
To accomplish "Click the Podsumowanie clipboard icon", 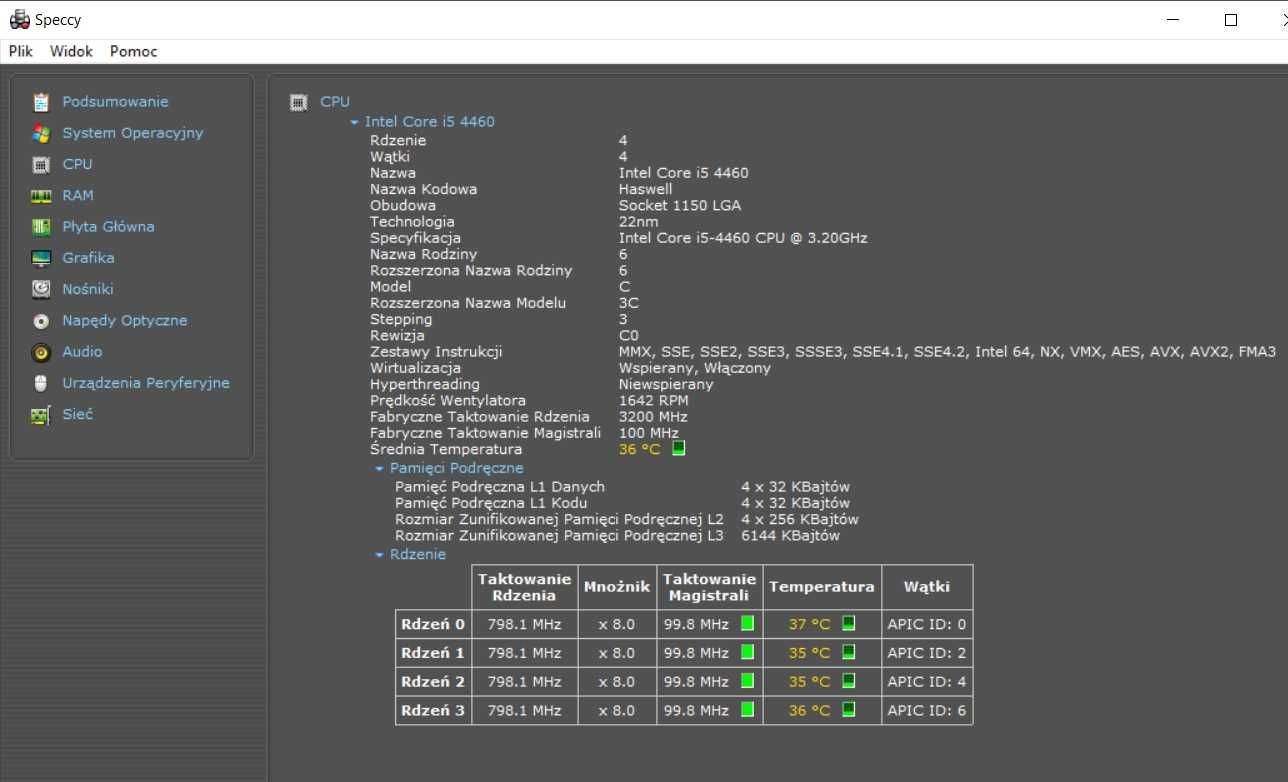I will click(x=41, y=102).
